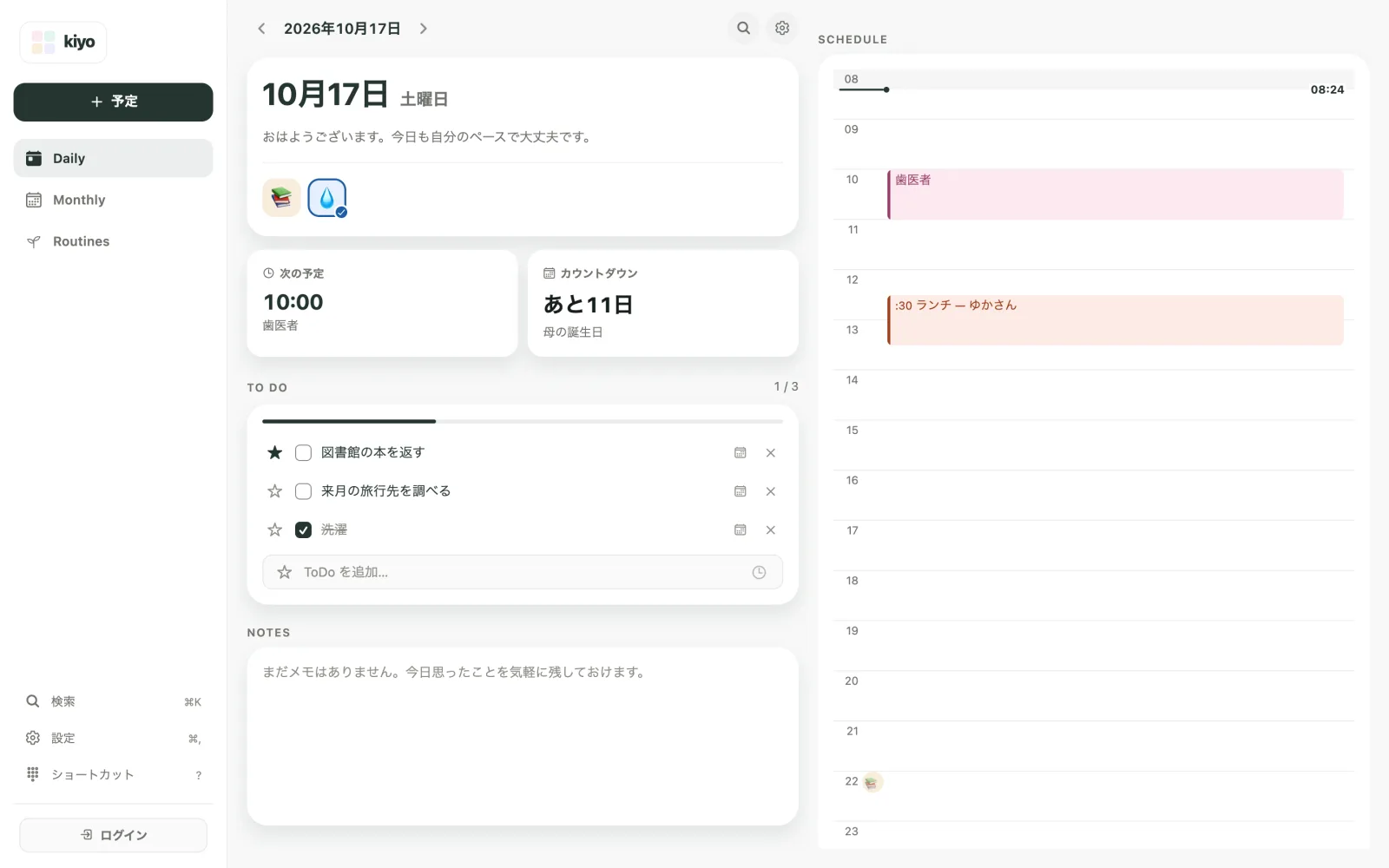Open calendar icon for 来月の旅行先を調べる
The height and width of the screenshot is (868, 1389).
[741, 491]
